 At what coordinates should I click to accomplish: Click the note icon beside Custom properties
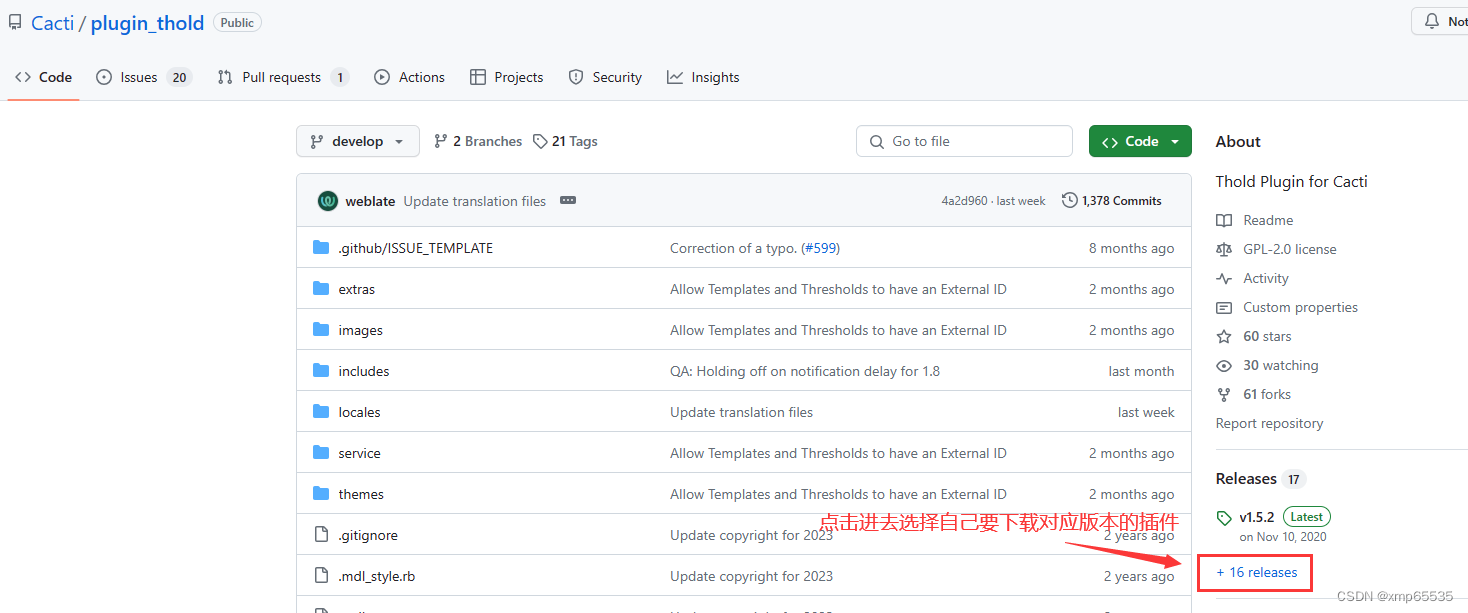[x=1224, y=307]
